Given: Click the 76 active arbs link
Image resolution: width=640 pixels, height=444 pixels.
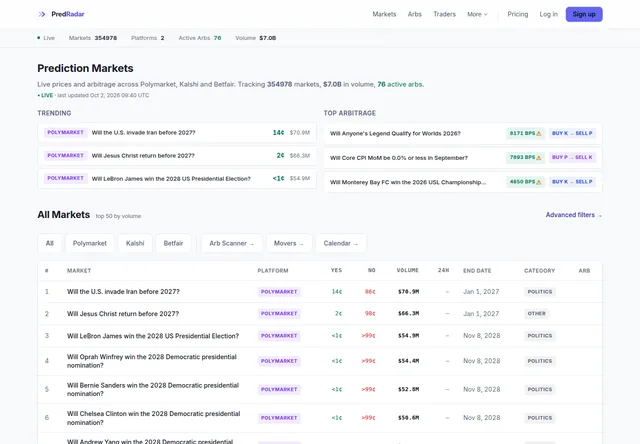Looking at the screenshot, I should [400, 84].
